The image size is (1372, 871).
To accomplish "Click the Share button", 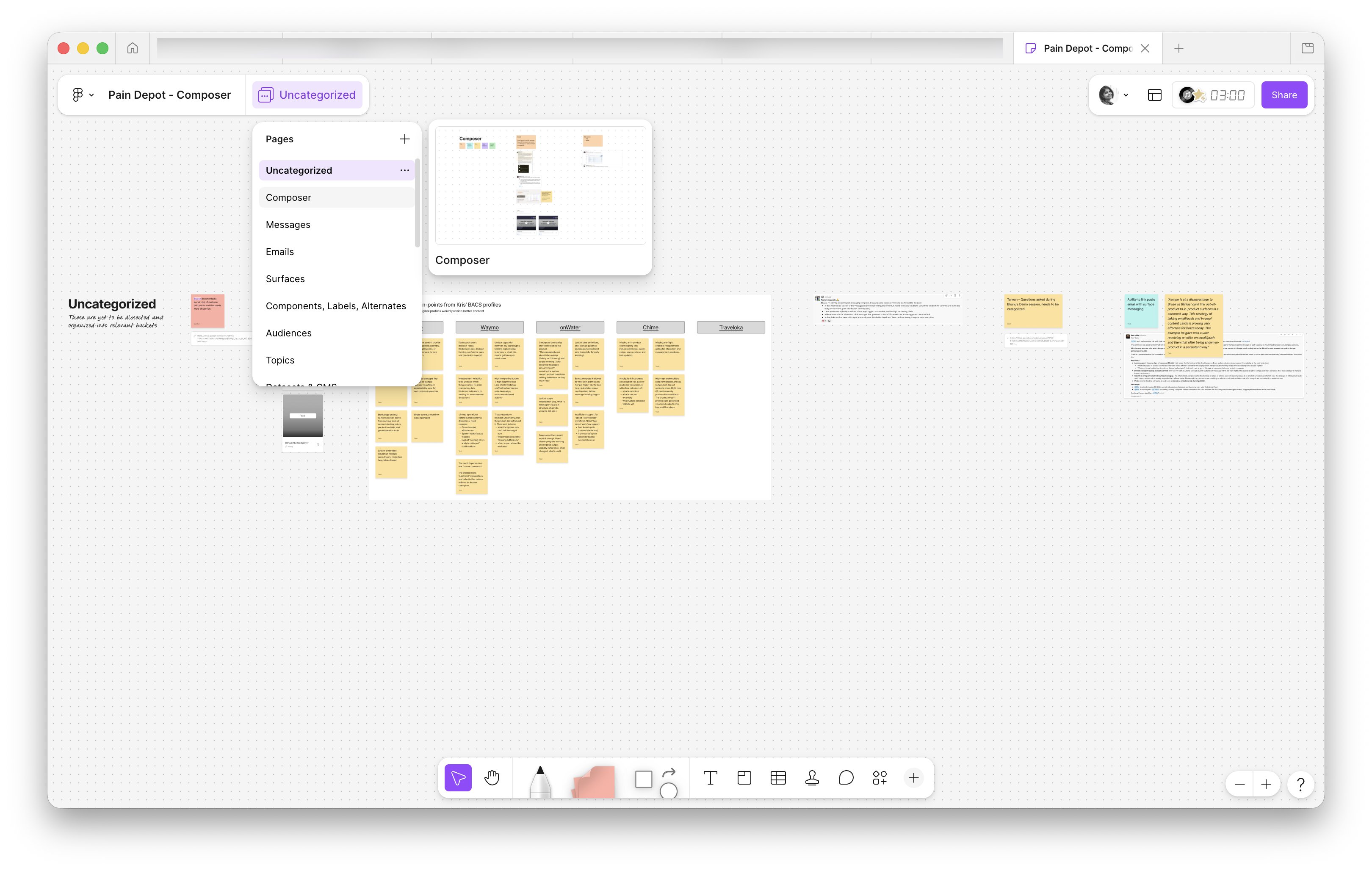I will tap(1284, 95).
